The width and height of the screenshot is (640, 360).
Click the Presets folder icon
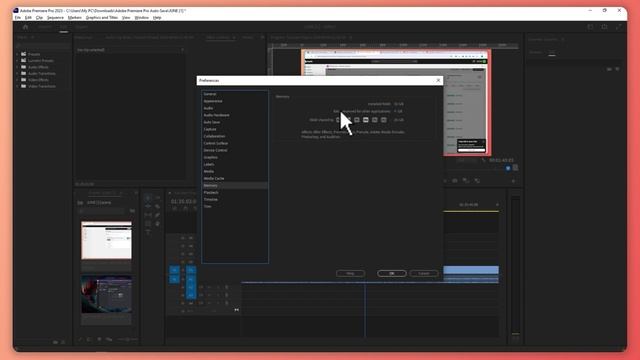24,54
